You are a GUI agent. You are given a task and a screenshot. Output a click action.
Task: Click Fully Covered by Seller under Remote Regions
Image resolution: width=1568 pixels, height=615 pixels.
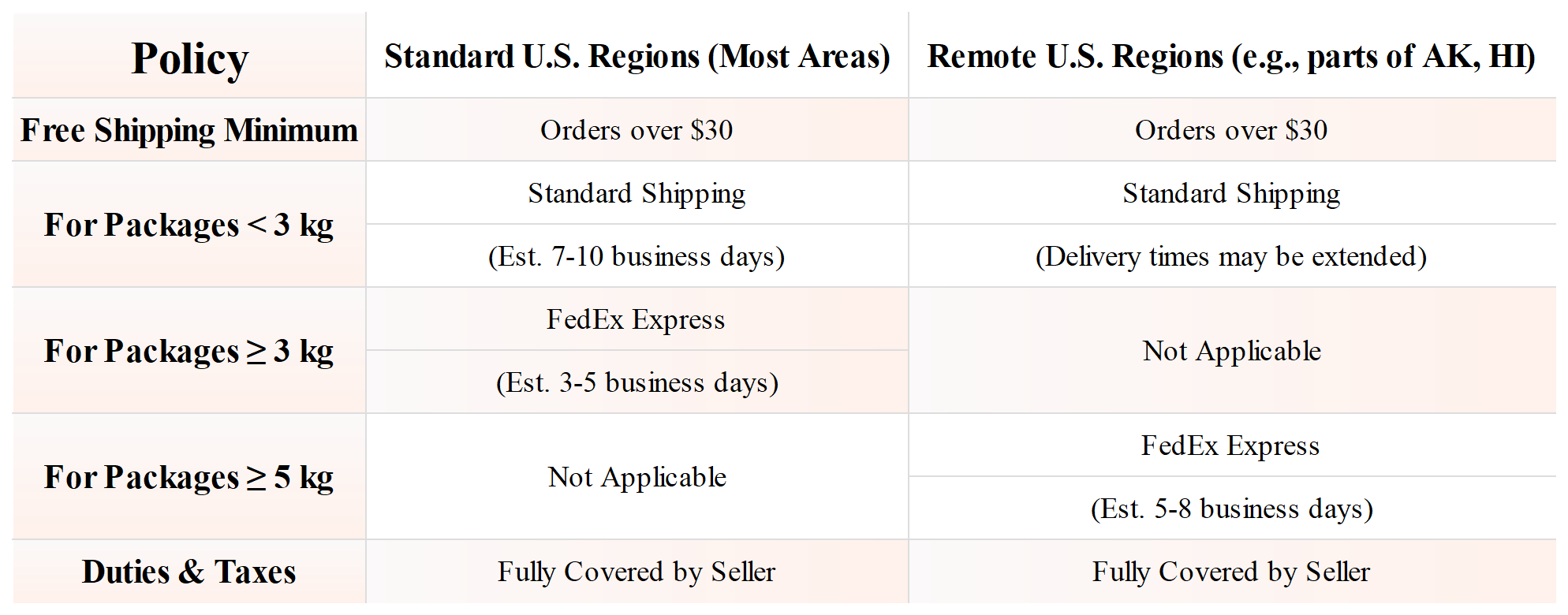pos(1230,572)
